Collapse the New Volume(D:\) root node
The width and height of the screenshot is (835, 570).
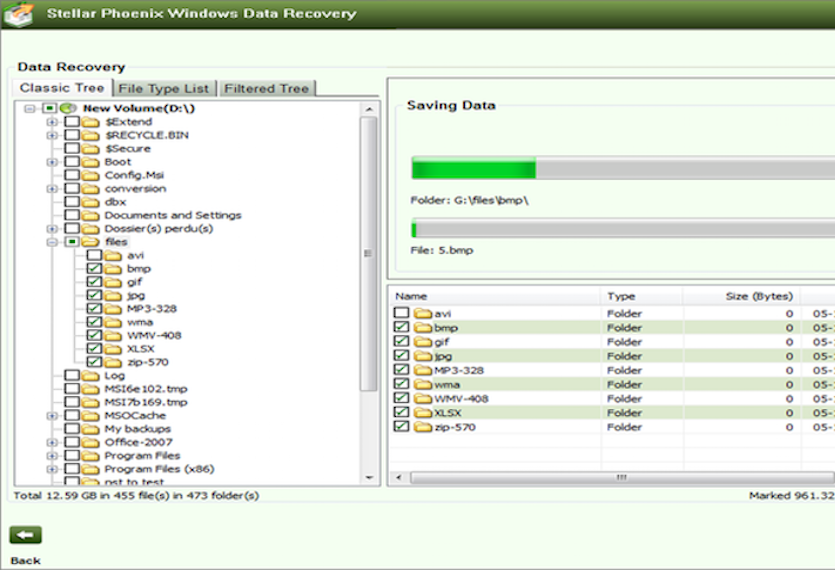click(30, 109)
